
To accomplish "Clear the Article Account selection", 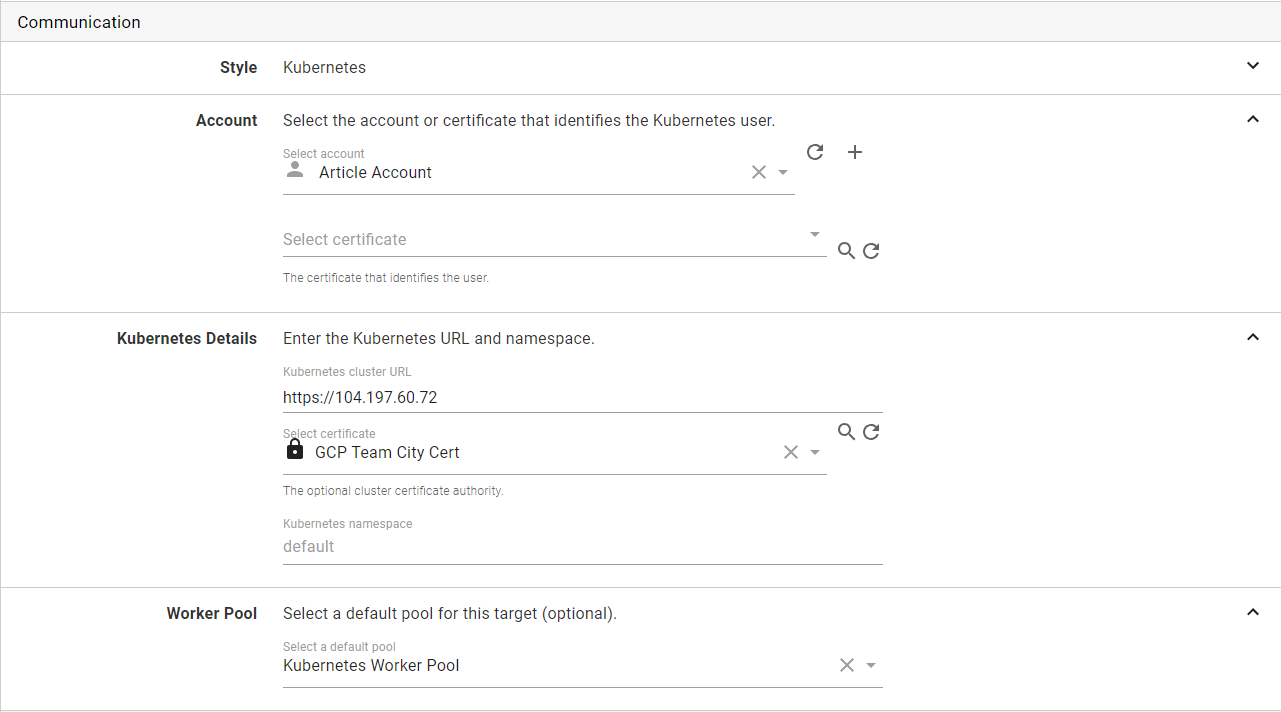I will tap(759, 172).
